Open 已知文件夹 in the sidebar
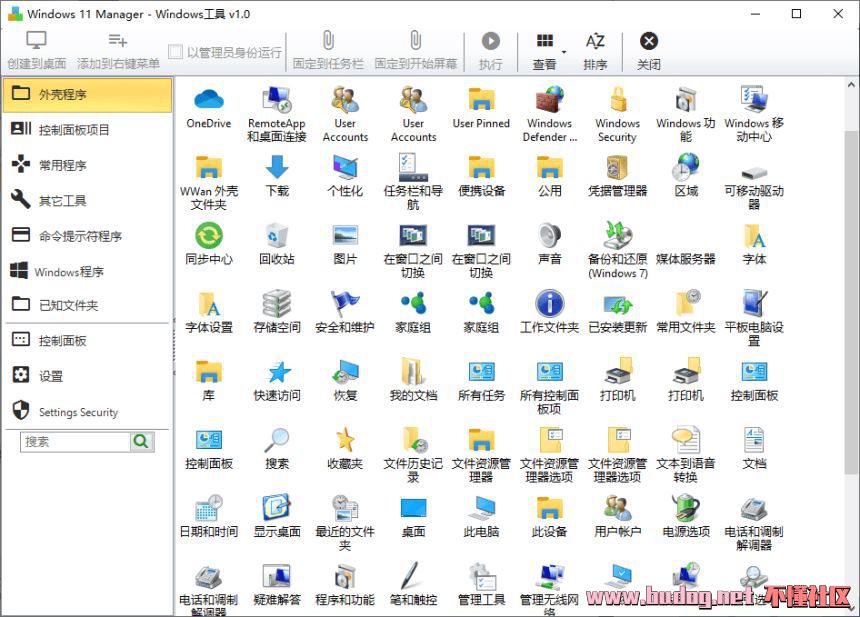 pos(88,305)
